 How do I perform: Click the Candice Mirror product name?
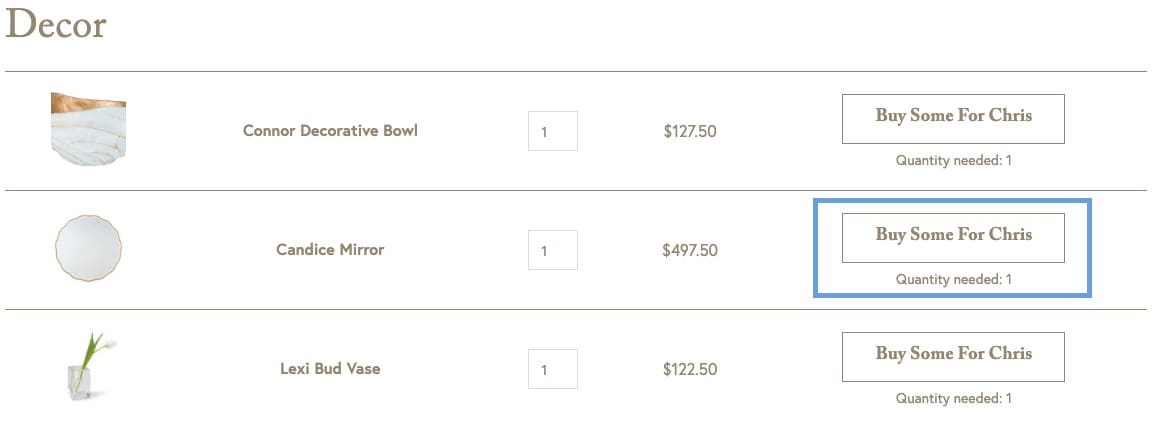pos(330,250)
